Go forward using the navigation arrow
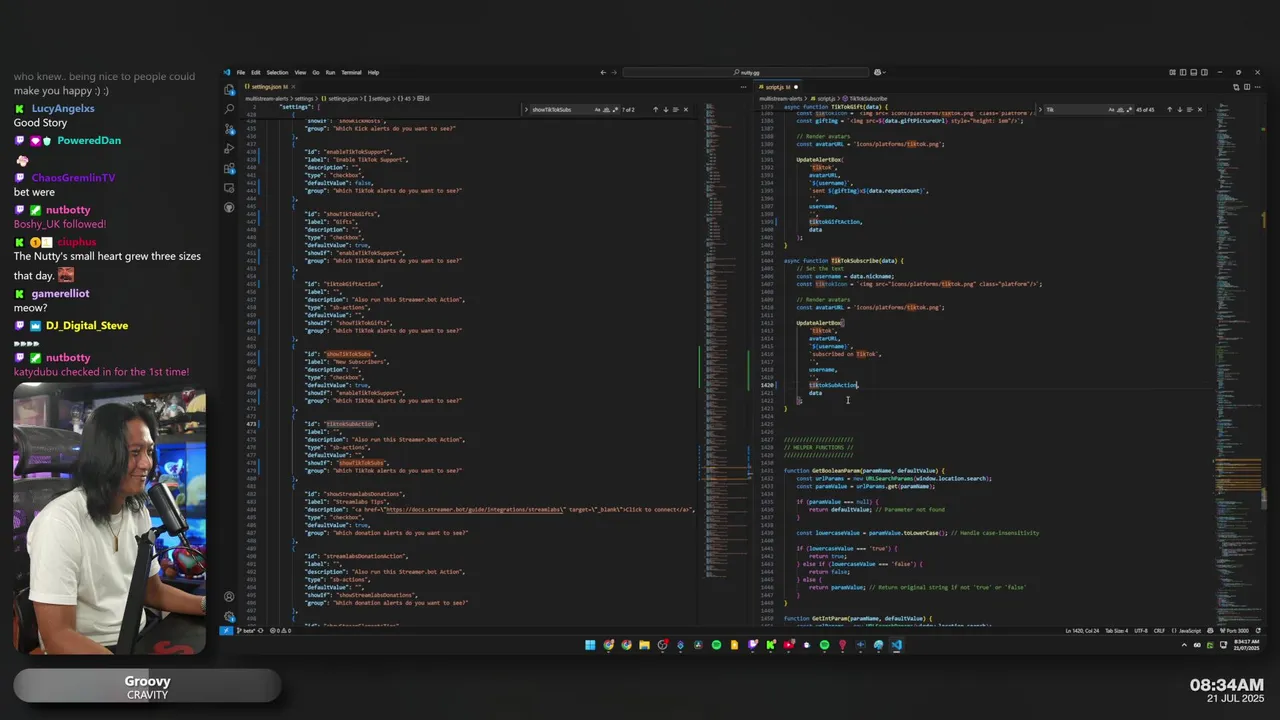This screenshot has height=720, width=1280. (614, 72)
